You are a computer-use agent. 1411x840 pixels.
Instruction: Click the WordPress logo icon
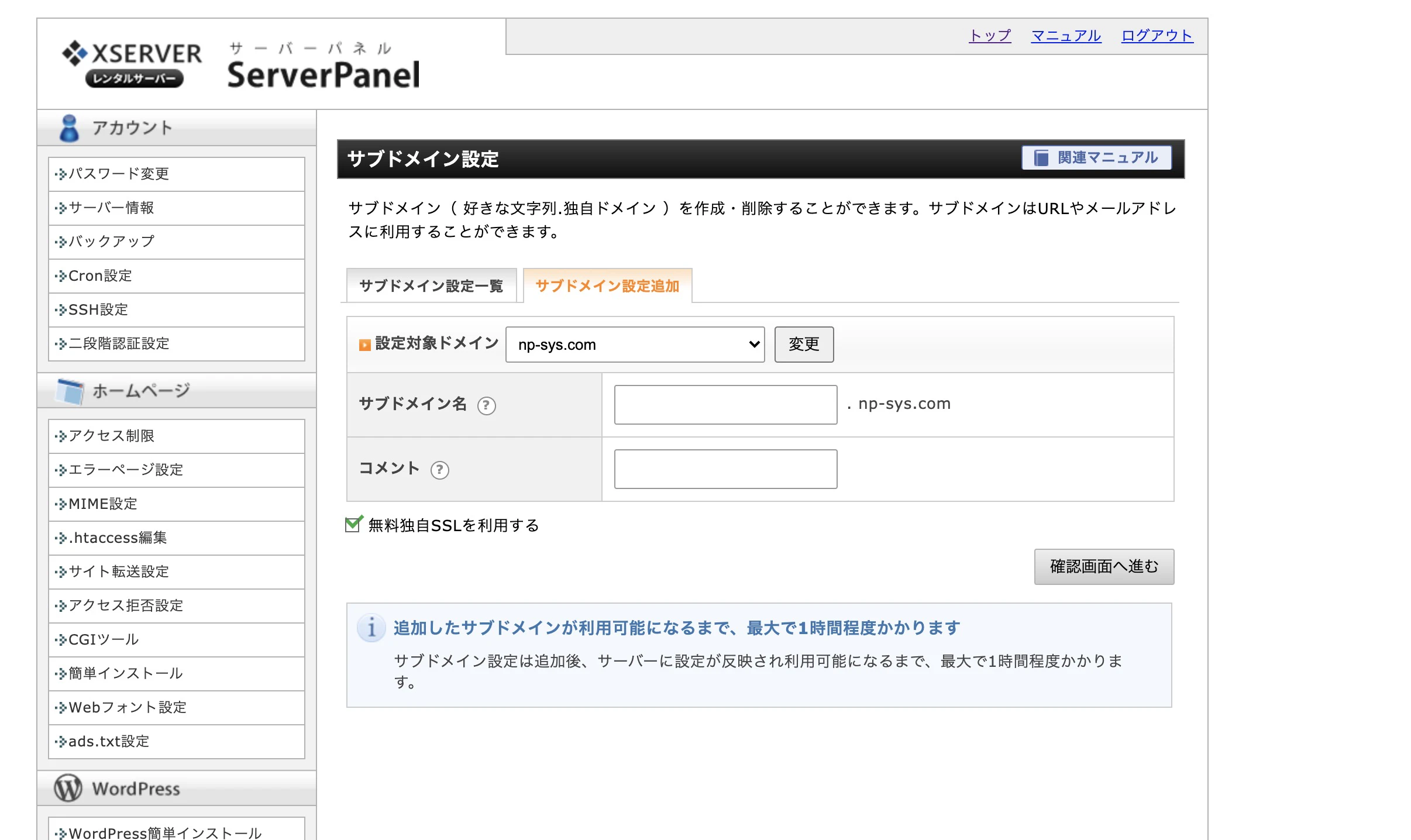(68, 788)
